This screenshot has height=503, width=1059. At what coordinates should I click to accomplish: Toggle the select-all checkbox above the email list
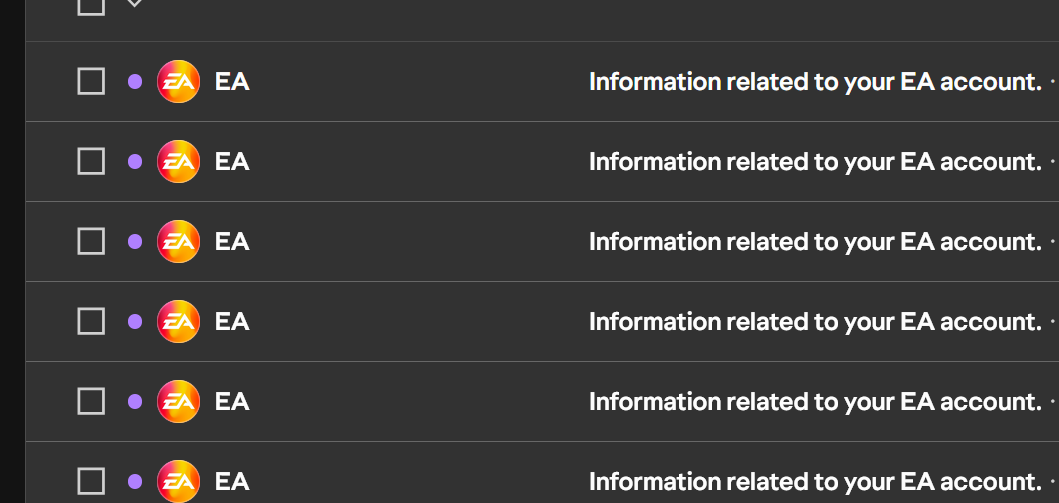click(91, 5)
